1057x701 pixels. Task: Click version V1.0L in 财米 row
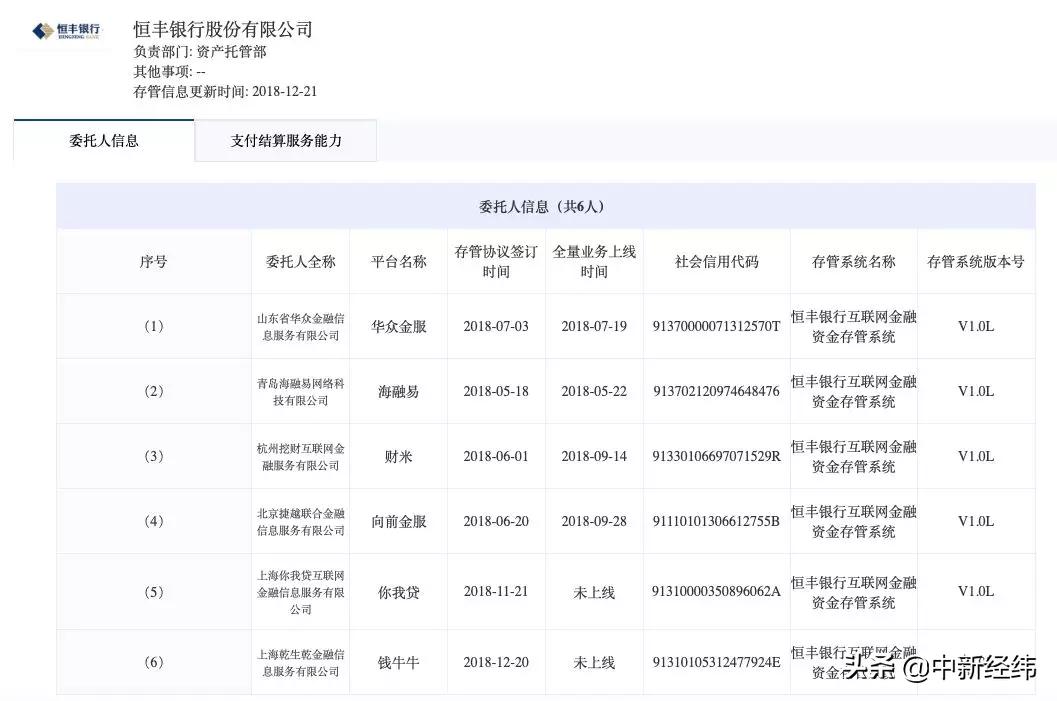(975, 456)
